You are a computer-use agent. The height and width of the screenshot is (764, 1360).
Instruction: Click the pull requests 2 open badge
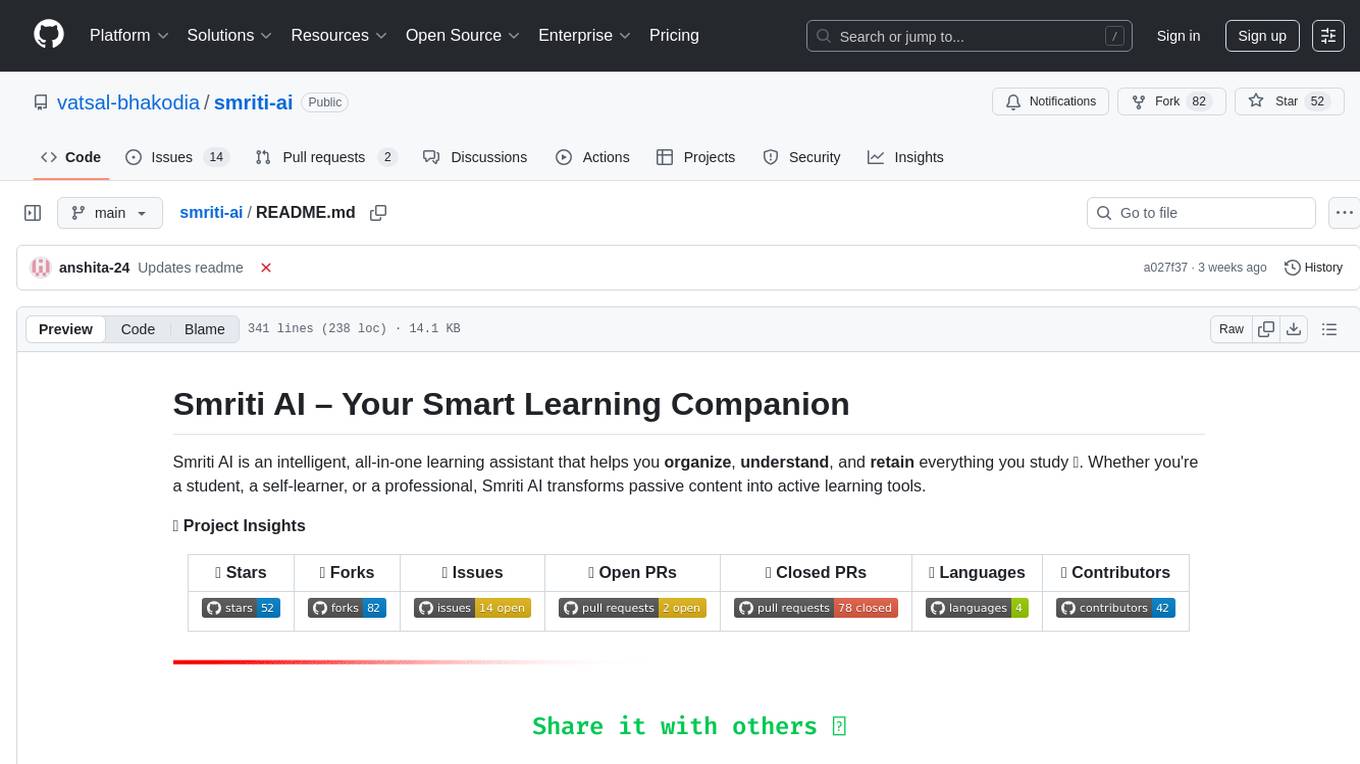pyautogui.click(x=632, y=608)
